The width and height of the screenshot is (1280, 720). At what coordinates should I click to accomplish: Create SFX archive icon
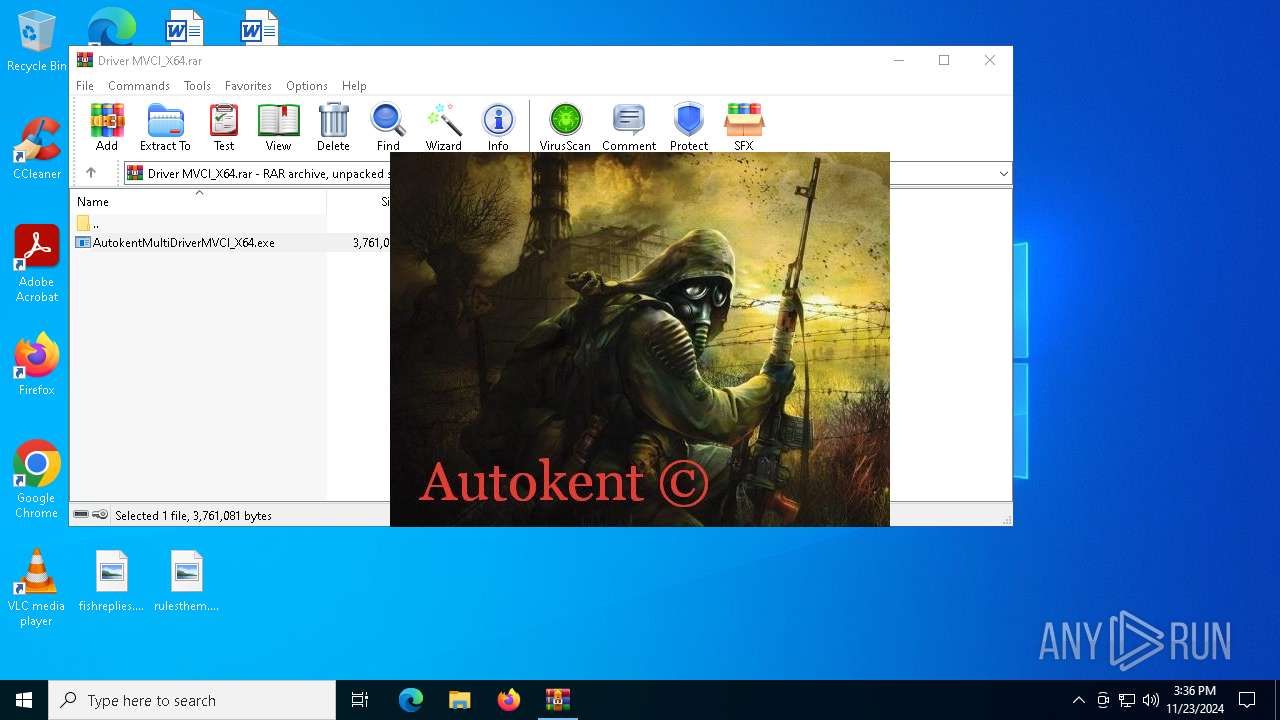(x=744, y=127)
